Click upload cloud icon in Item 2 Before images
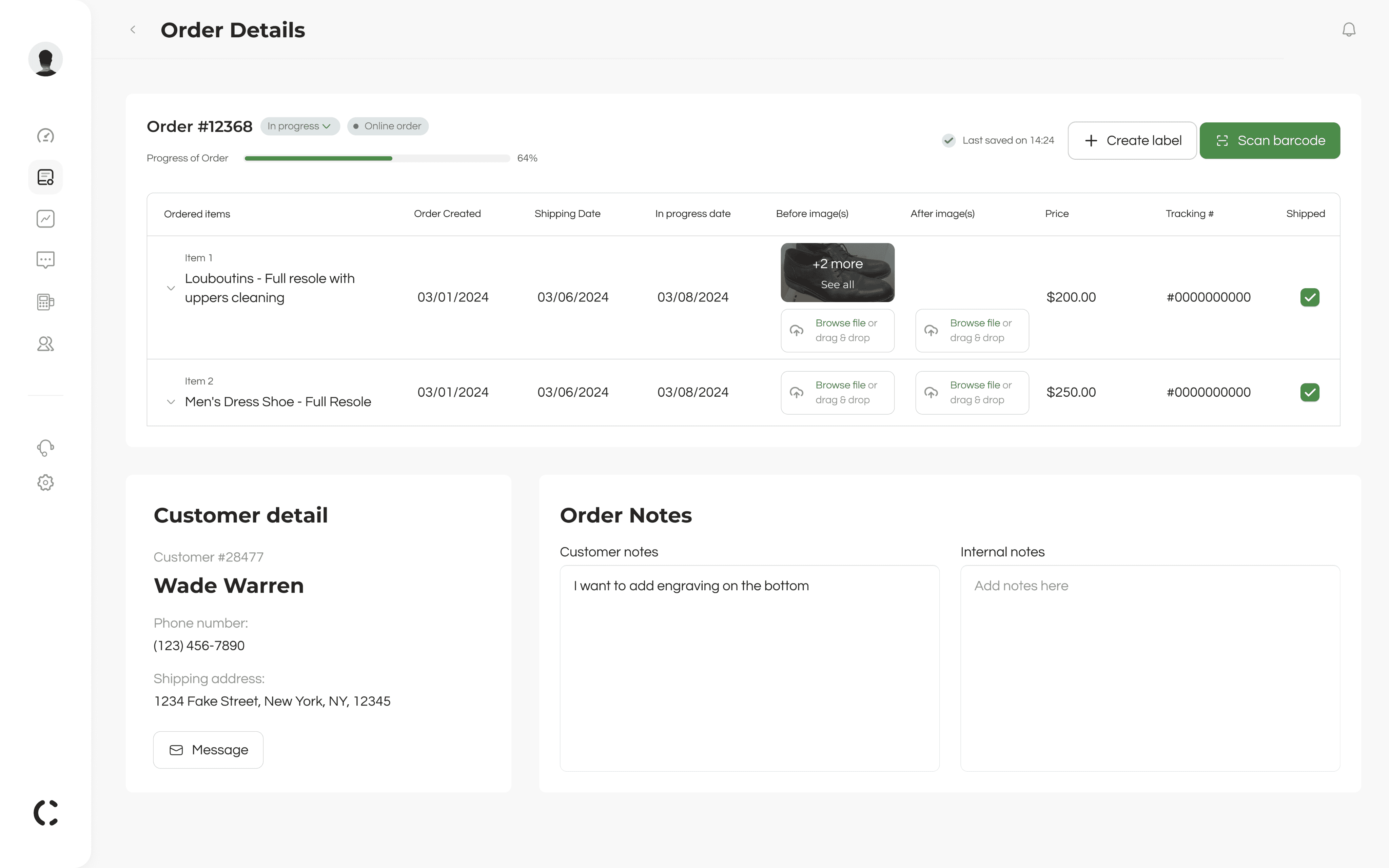 coord(797,393)
